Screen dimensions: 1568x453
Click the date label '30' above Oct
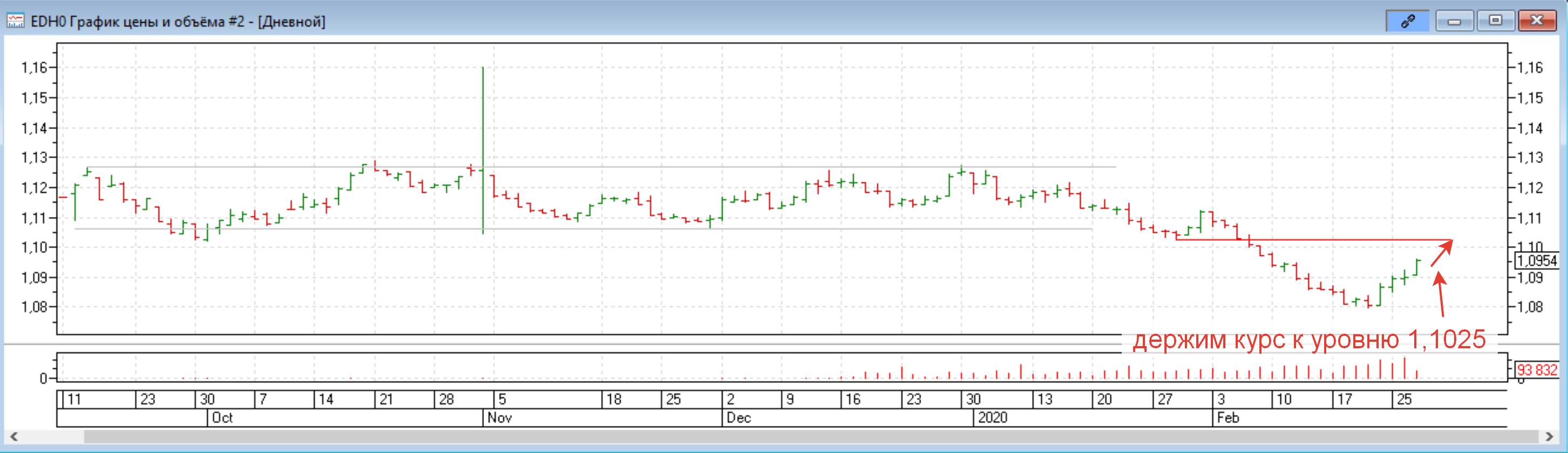[x=208, y=400]
